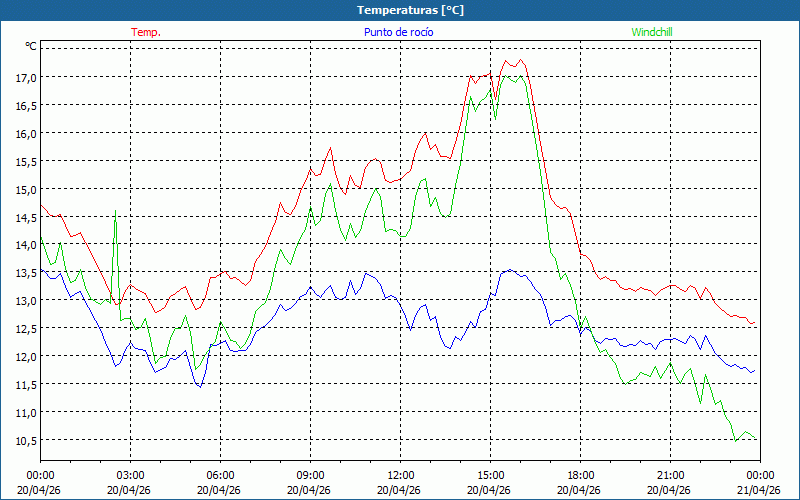Select the 15,5 value on the y-axis
Viewport: 800px width, 500px height.
tap(24, 161)
